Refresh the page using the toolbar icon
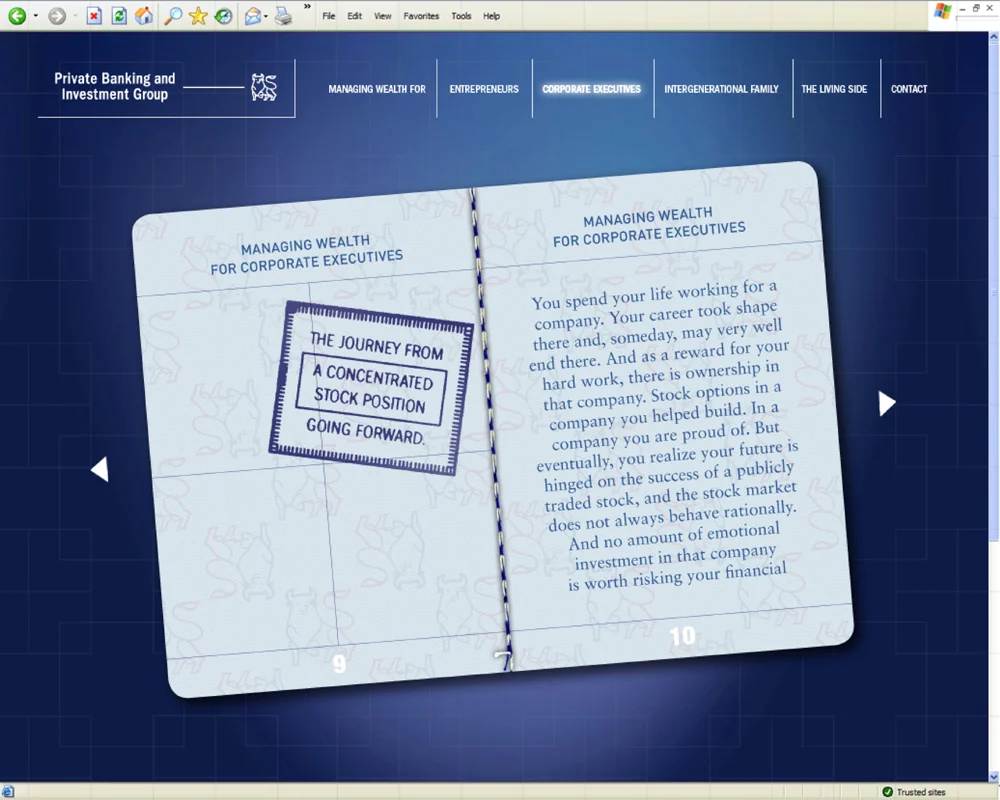The height and width of the screenshot is (800, 1000). coord(119,16)
